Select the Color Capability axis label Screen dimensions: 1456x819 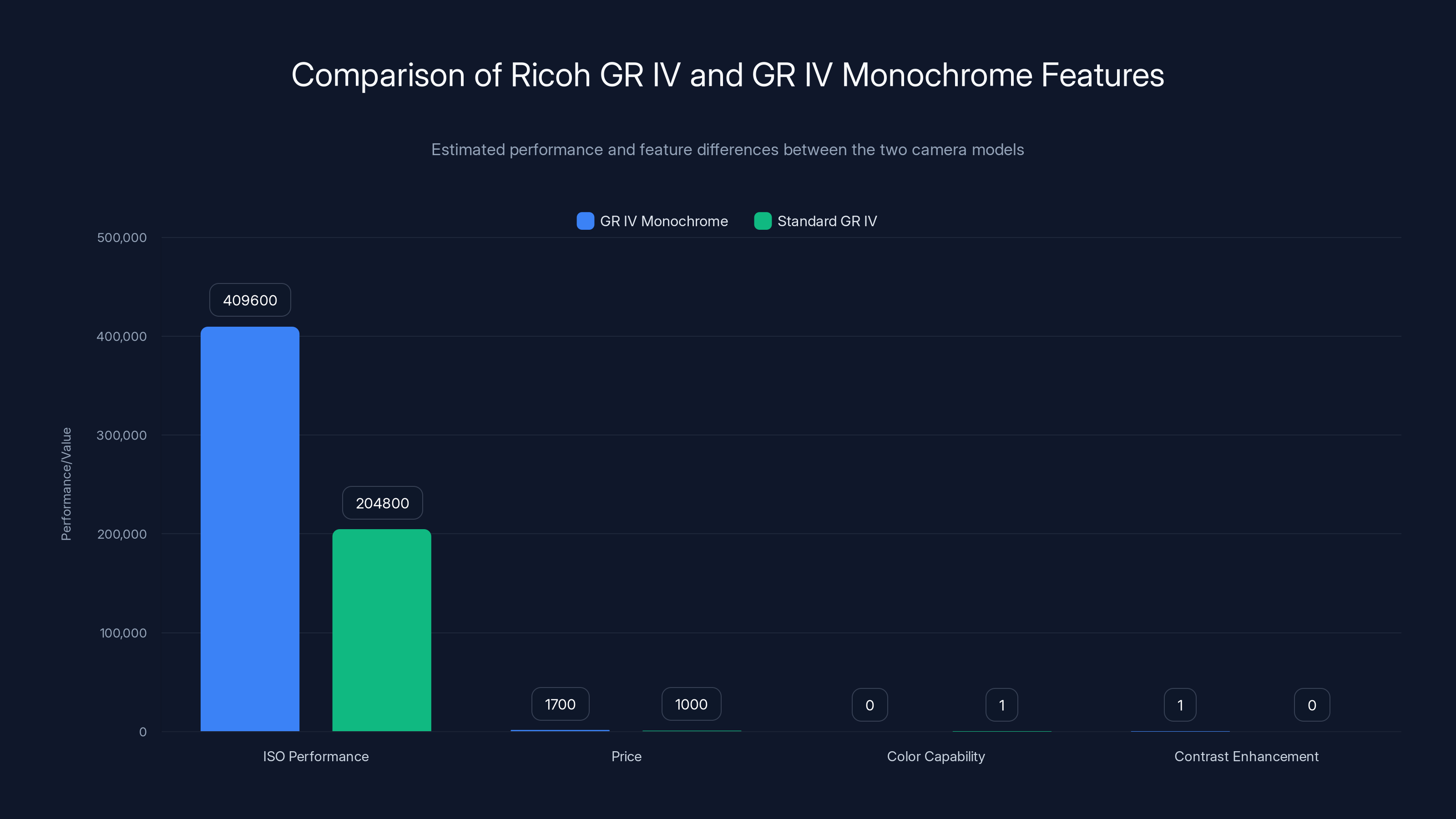(936, 756)
